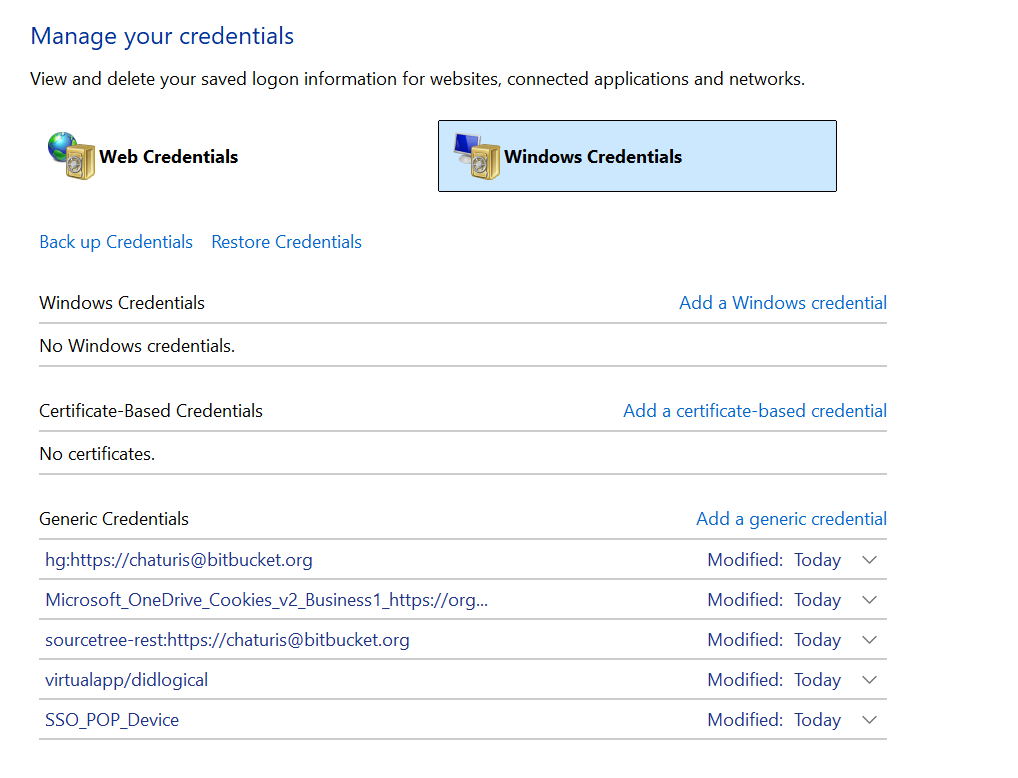The height and width of the screenshot is (778, 1018).
Task: Click sourcetree-rest:https://chaturis@bitbucket.org entry
Action: (227, 640)
